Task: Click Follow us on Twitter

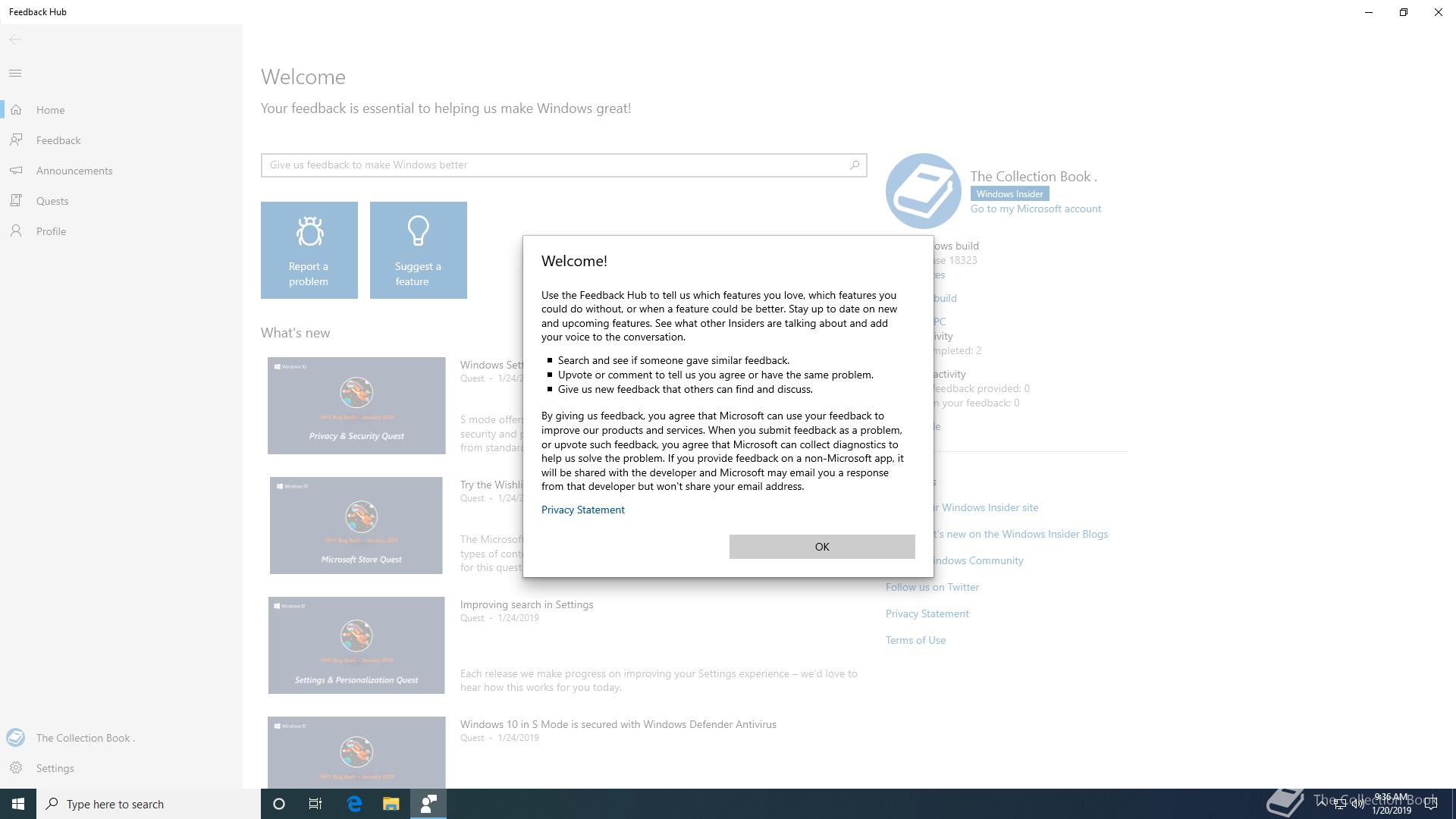Action: [x=933, y=587]
